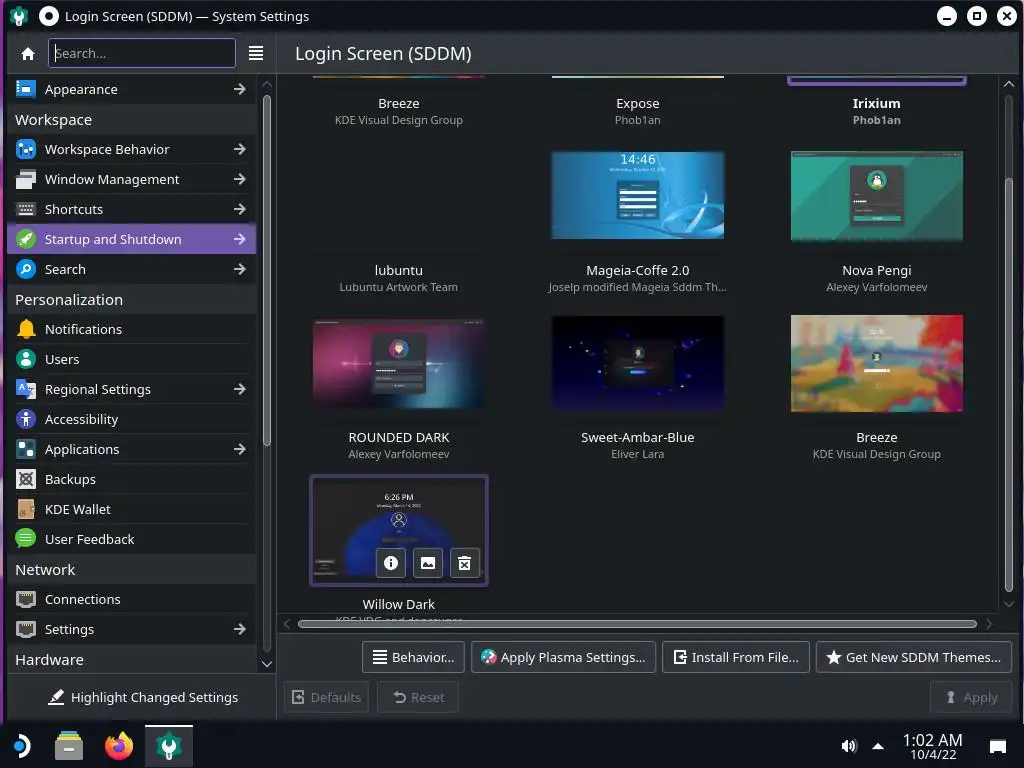Click the network Settings icon
The width and height of the screenshot is (1024, 768).
tap(25, 629)
